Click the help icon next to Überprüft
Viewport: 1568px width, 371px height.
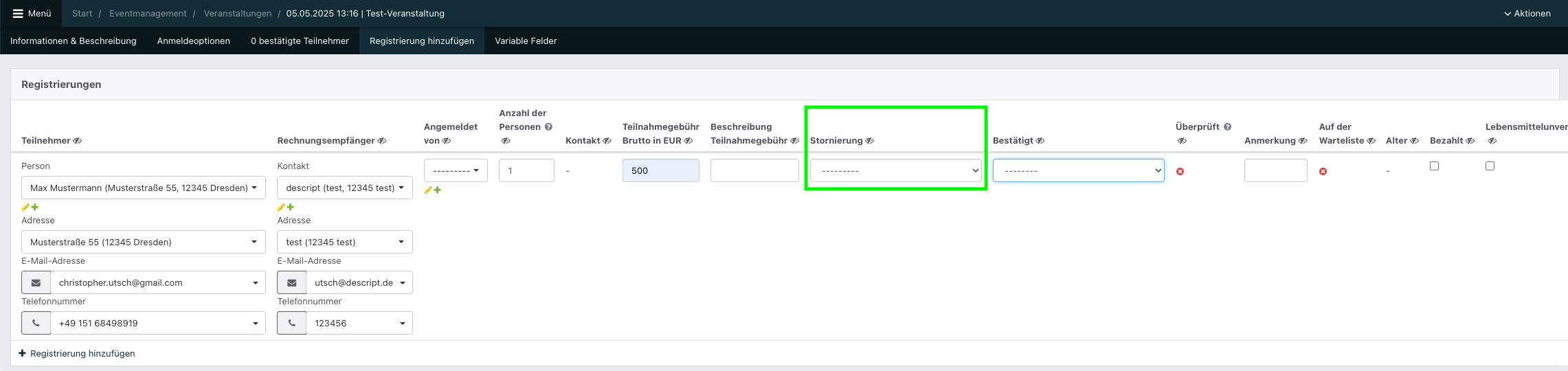tap(1227, 127)
